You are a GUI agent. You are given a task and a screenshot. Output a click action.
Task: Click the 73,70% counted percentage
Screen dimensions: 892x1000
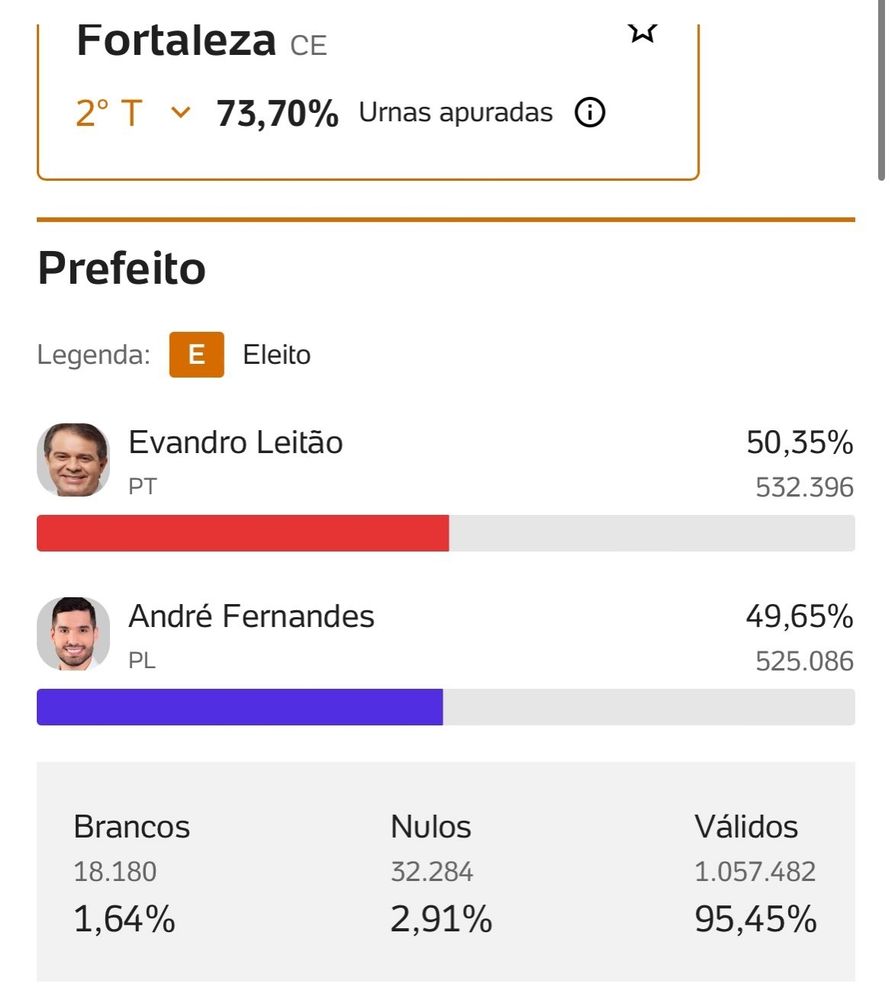click(x=278, y=114)
